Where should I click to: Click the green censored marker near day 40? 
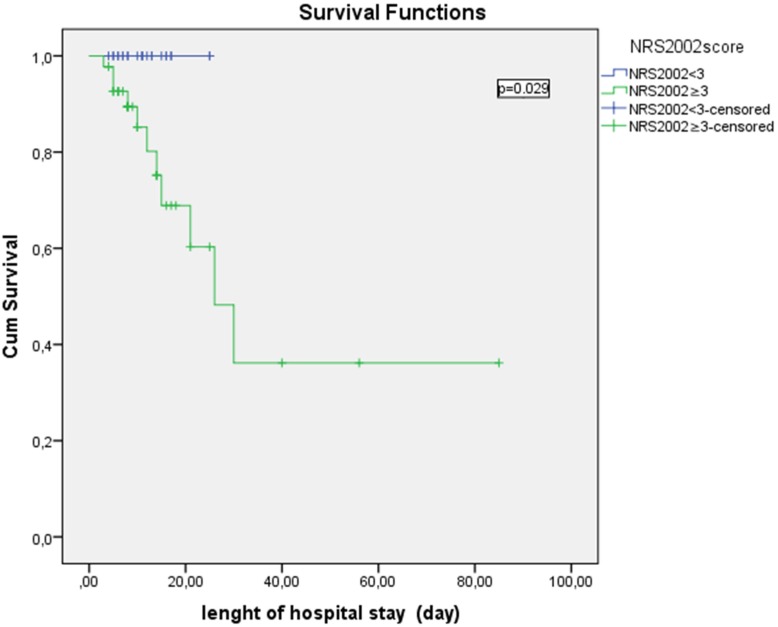pyautogui.click(x=282, y=363)
